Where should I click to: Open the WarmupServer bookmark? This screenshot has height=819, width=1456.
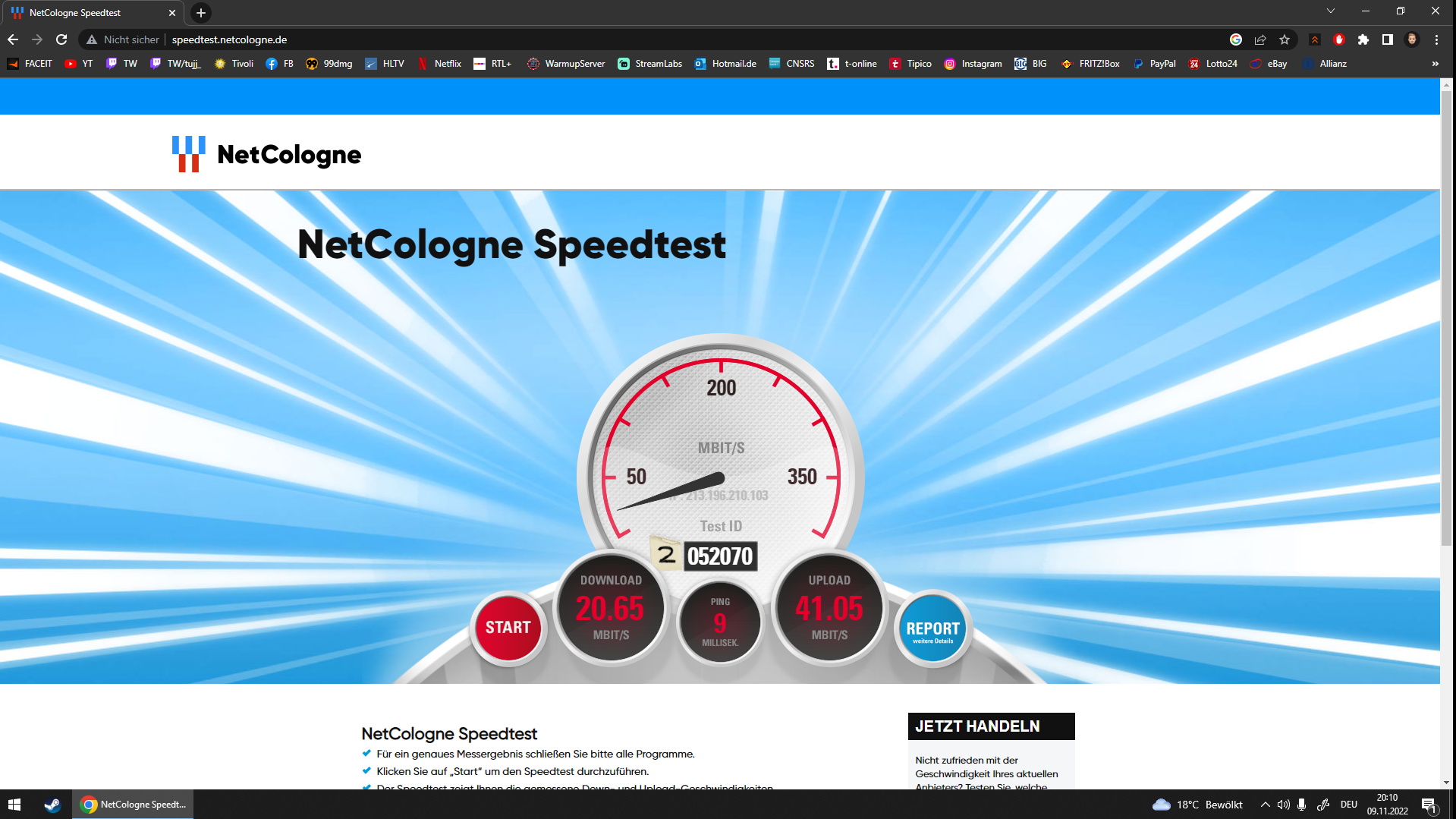(x=566, y=64)
